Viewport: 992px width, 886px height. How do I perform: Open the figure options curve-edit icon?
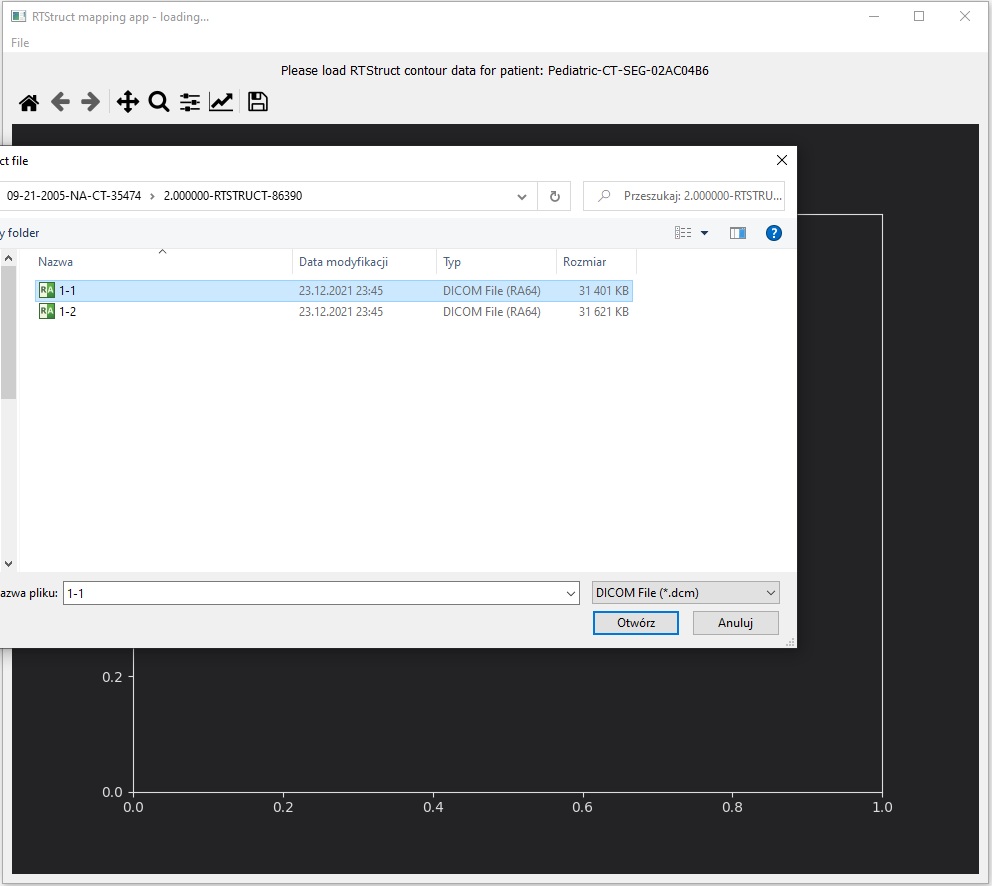pos(221,101)
